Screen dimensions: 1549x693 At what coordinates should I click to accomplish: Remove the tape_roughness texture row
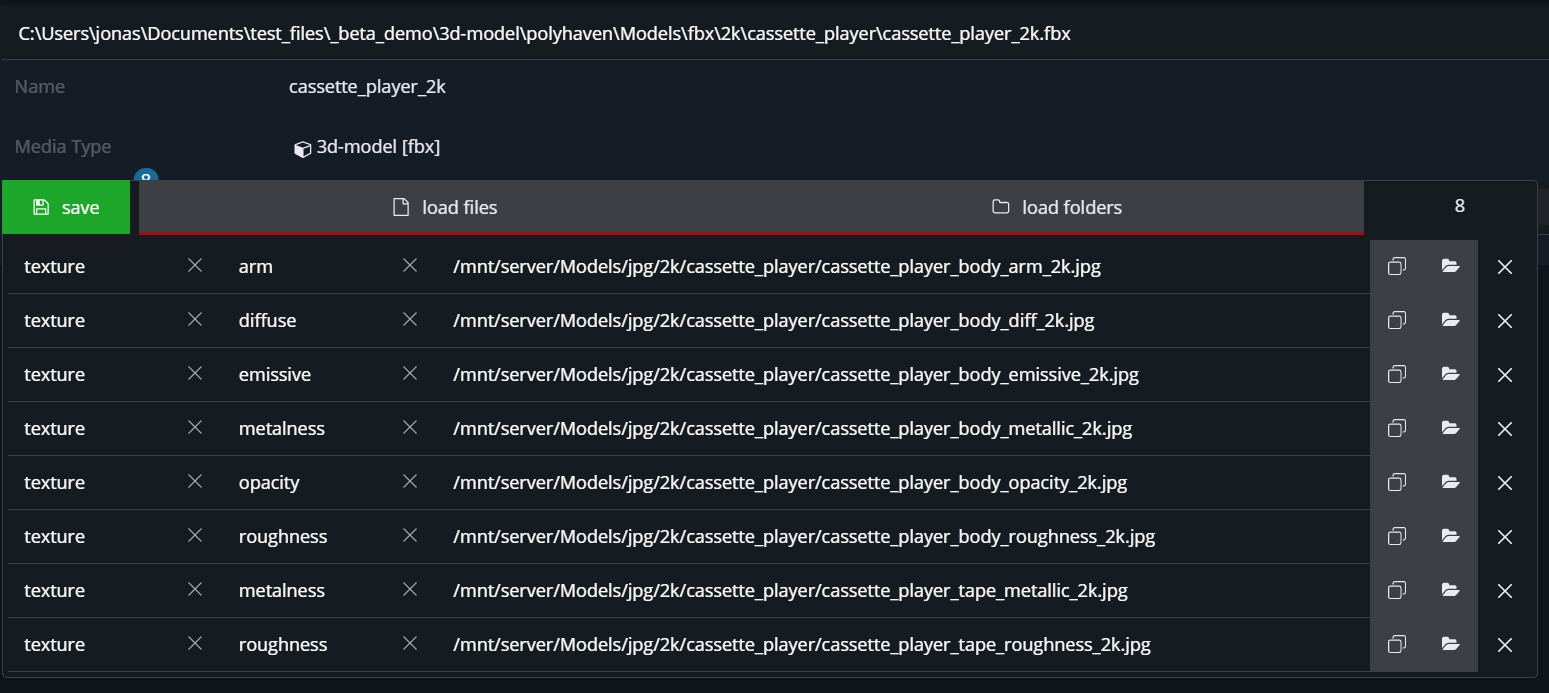1504,645
